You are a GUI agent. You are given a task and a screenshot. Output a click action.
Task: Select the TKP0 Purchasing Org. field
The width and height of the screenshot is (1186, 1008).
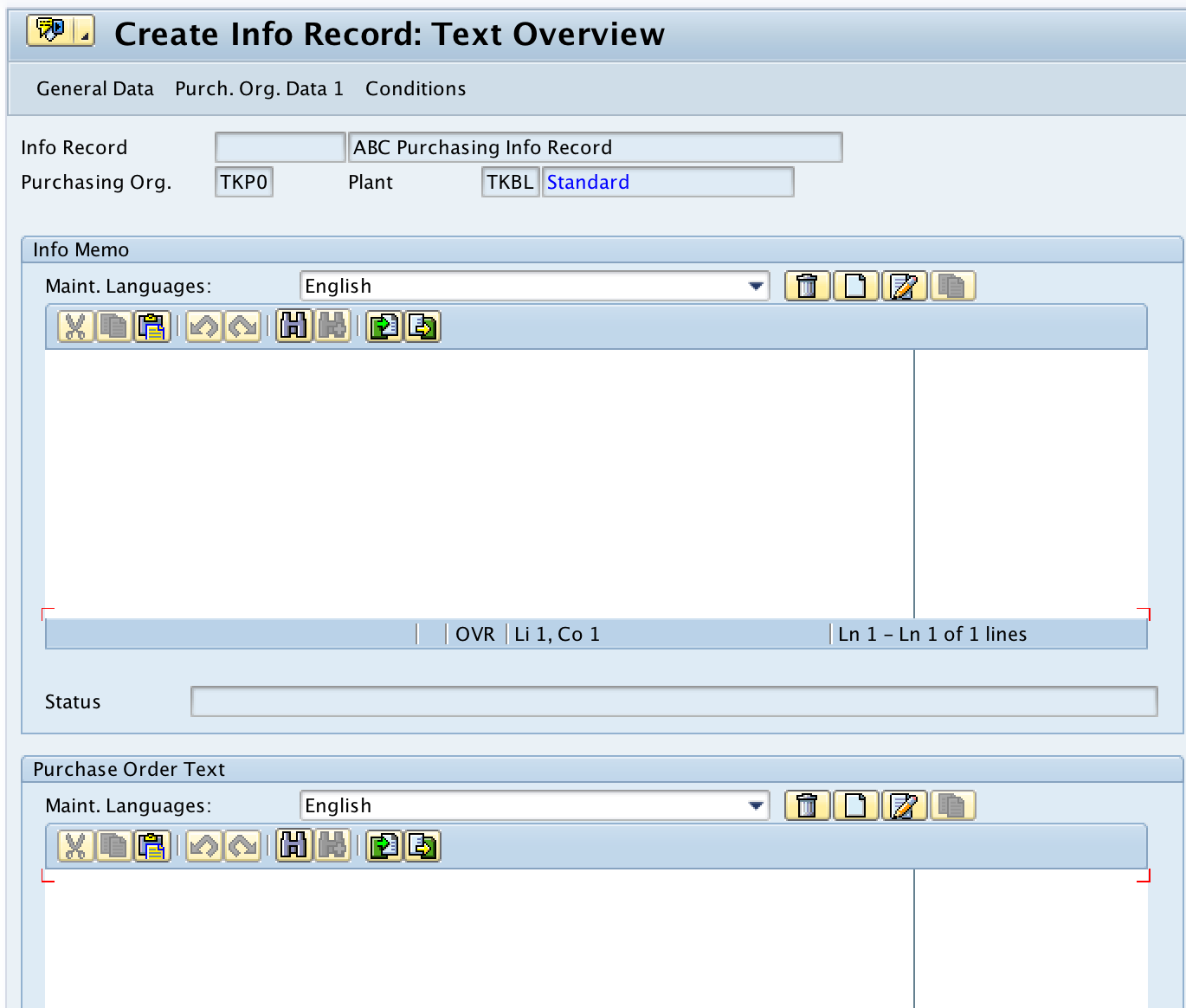(x=244, y=182)
